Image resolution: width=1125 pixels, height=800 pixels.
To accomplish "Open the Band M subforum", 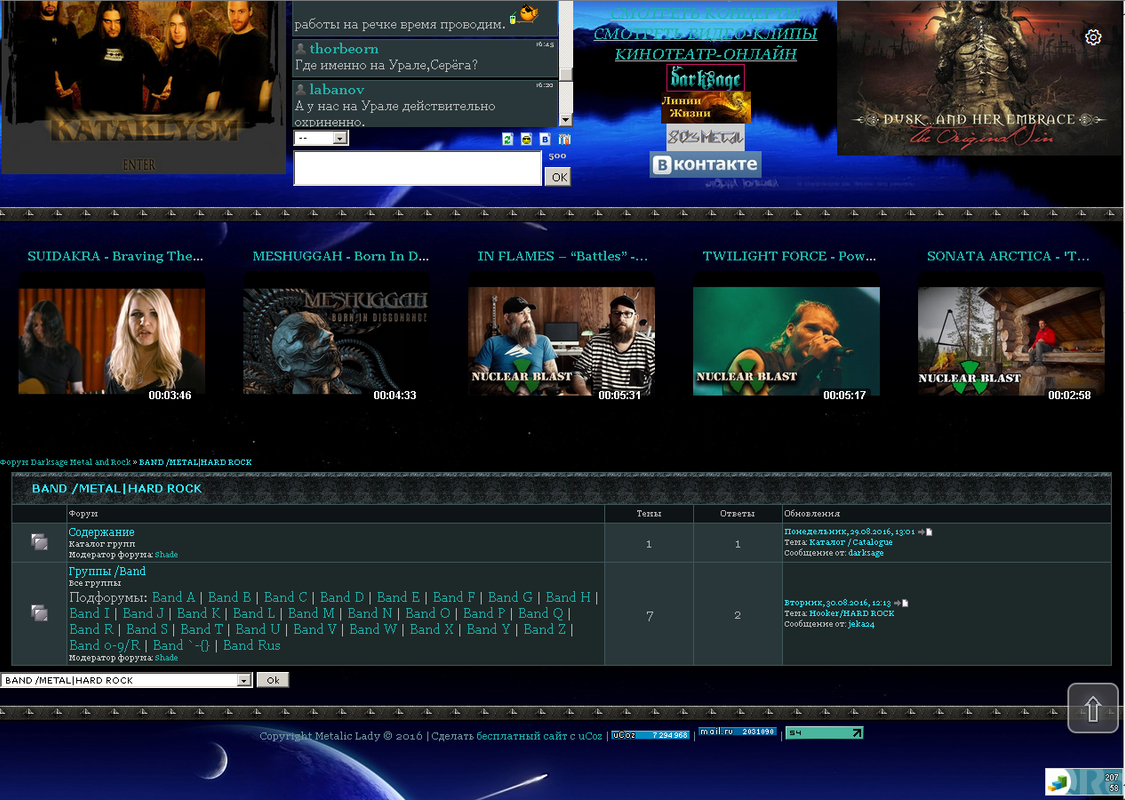I will (x=311, y=613).
